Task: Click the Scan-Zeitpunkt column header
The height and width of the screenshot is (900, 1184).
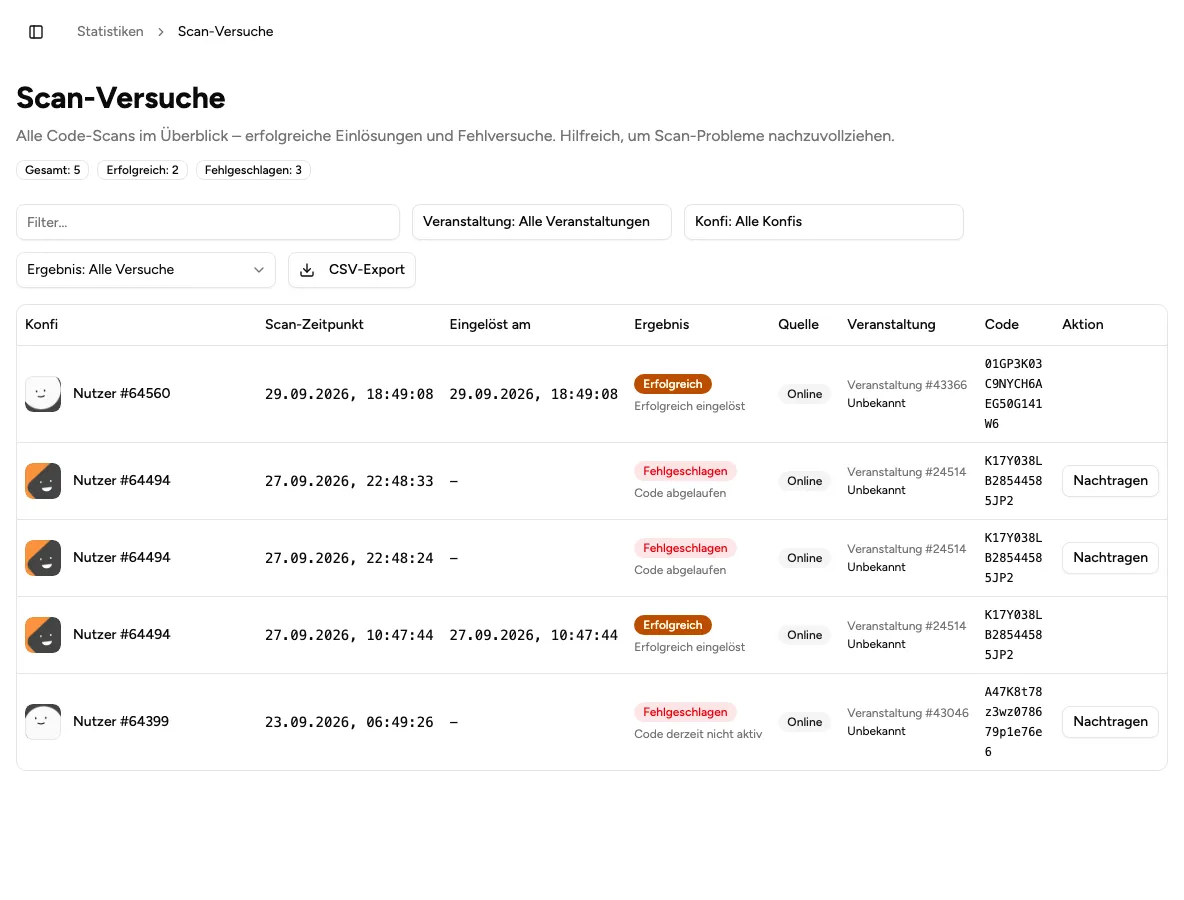Action: pos(314,325)
